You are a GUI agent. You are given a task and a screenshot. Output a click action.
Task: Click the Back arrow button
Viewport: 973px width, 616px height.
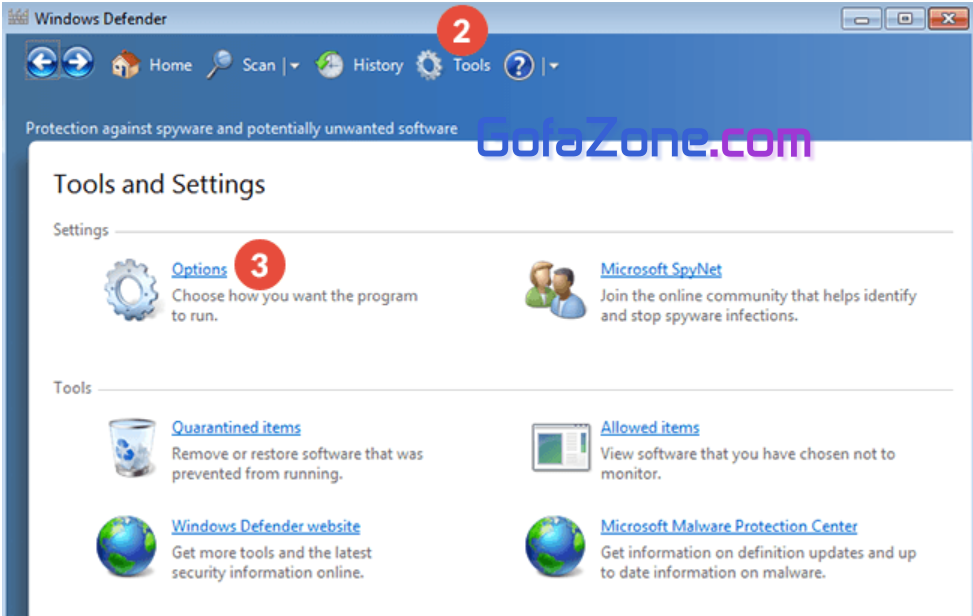coord(42,64)
